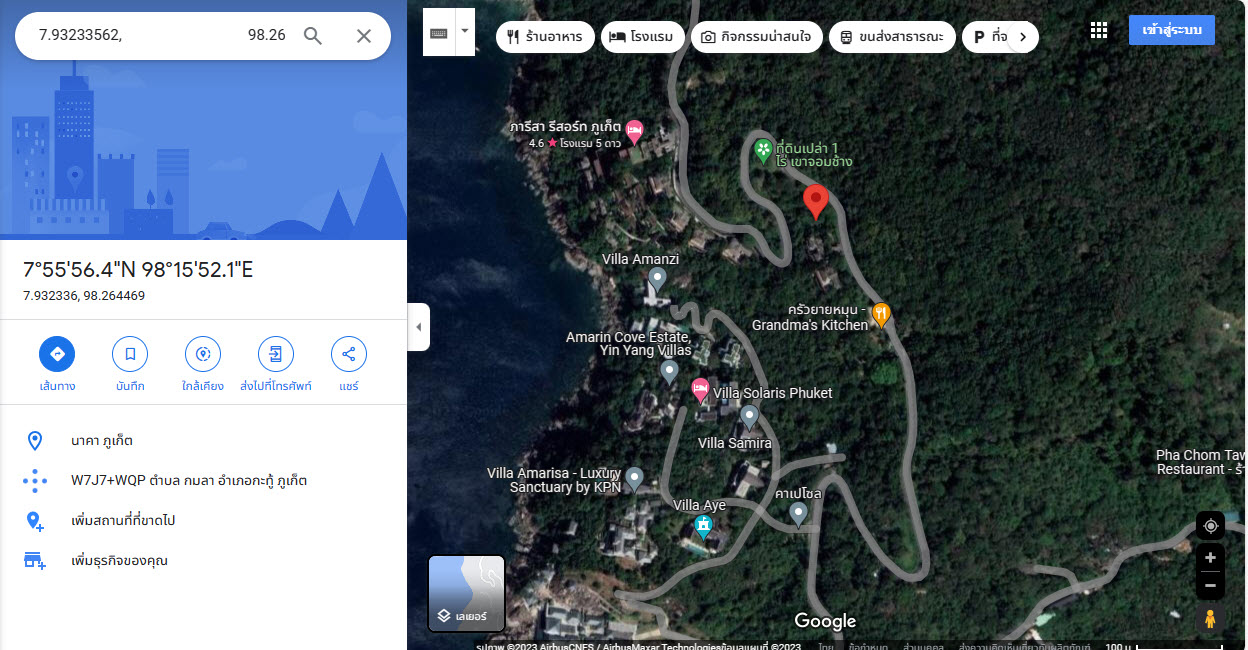The width and height of the screenshot is (1248, 650).
Task: Activate the Street View pegman
Action: pyautogui.click(x=1210, y=619)
